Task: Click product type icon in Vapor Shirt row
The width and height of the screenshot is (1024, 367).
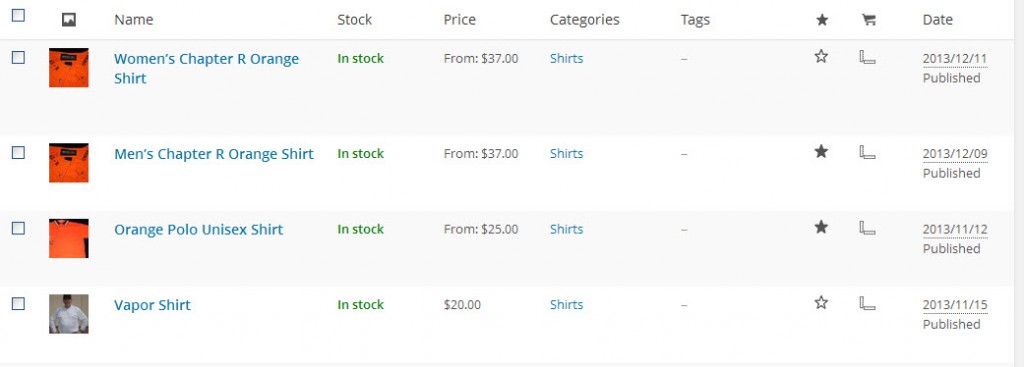Action: (x=867, y=303)
